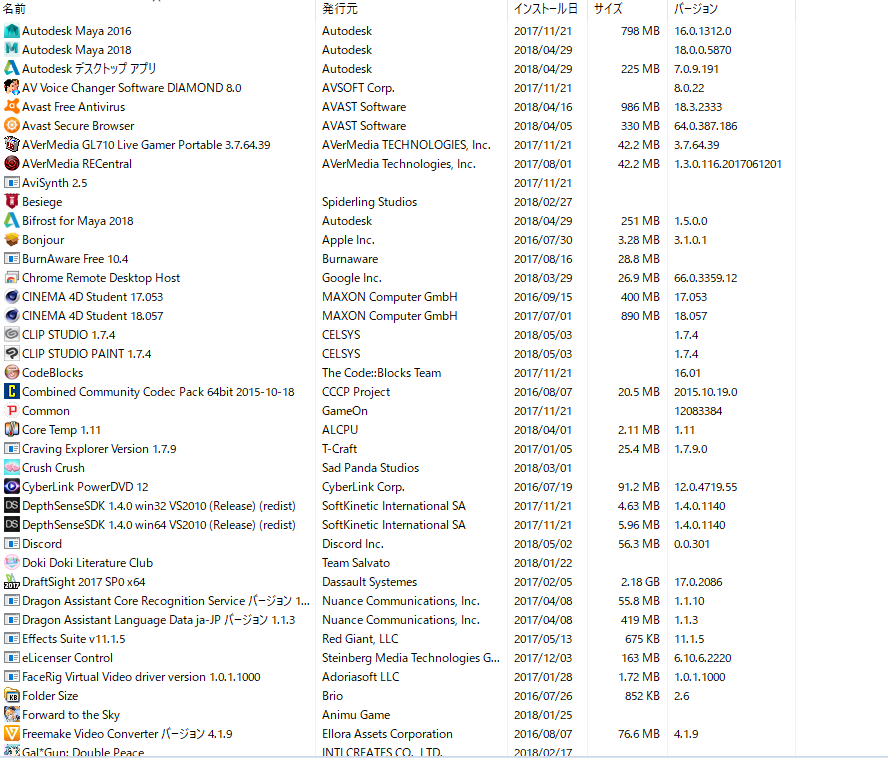Click the DraftSight 2017 icon

point(11,582)
